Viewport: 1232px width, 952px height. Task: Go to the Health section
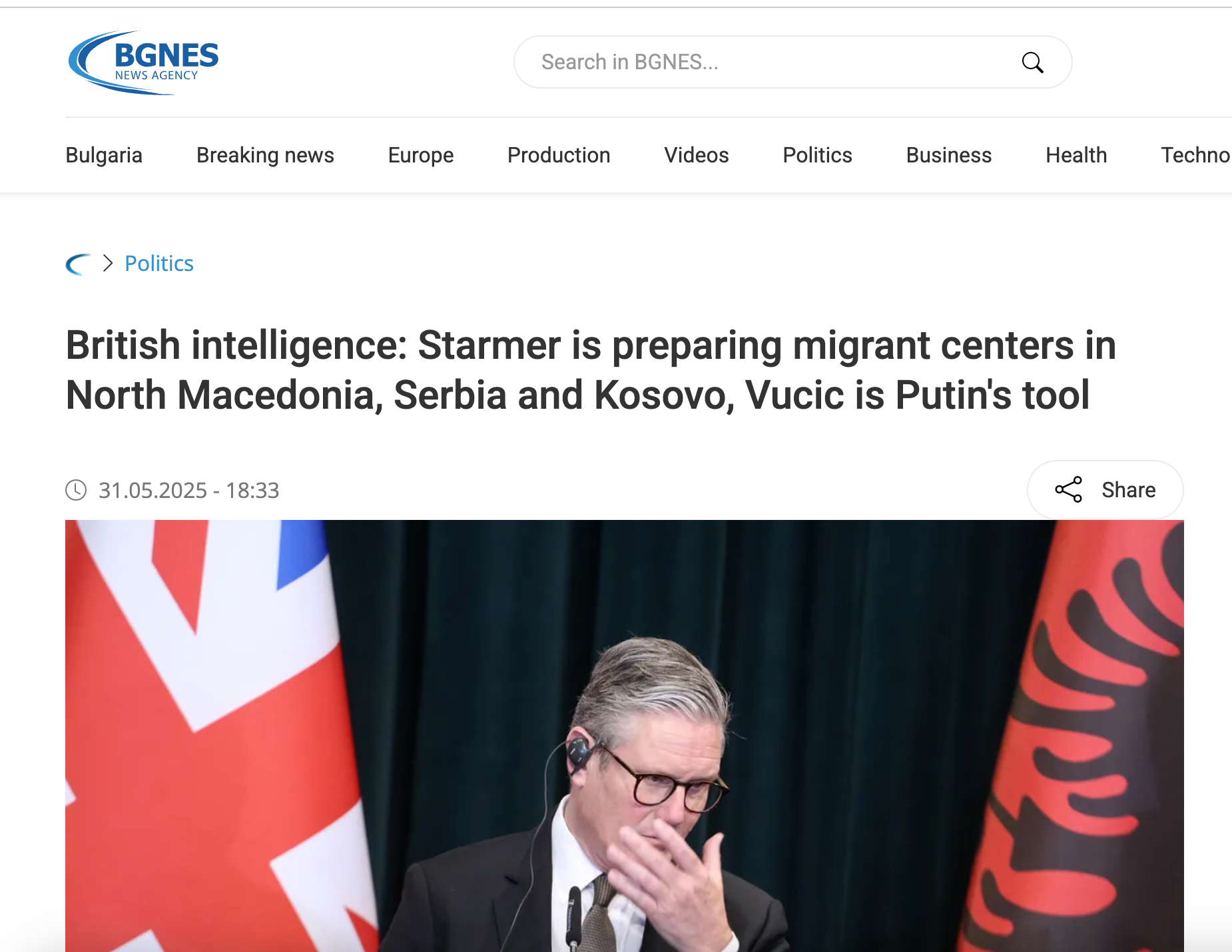1076,155
